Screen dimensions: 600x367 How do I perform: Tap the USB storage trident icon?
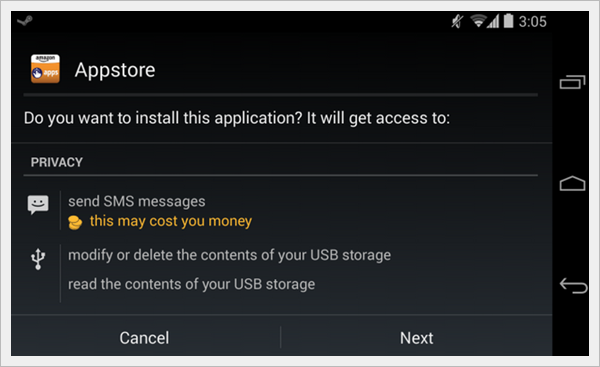(x=38, y=259)
